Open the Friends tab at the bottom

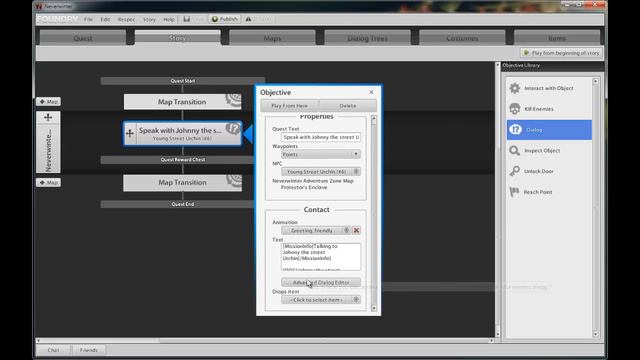89,350
